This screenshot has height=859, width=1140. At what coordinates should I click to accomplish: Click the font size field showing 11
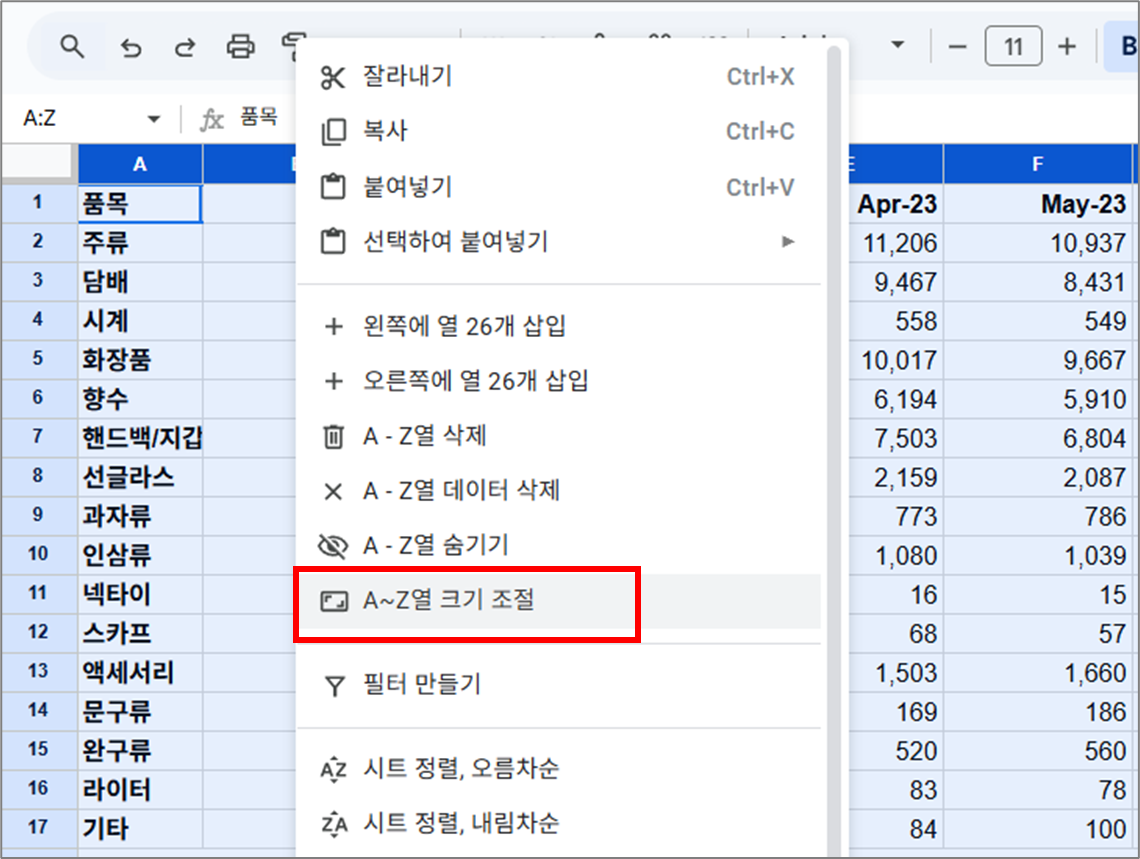1013,47
